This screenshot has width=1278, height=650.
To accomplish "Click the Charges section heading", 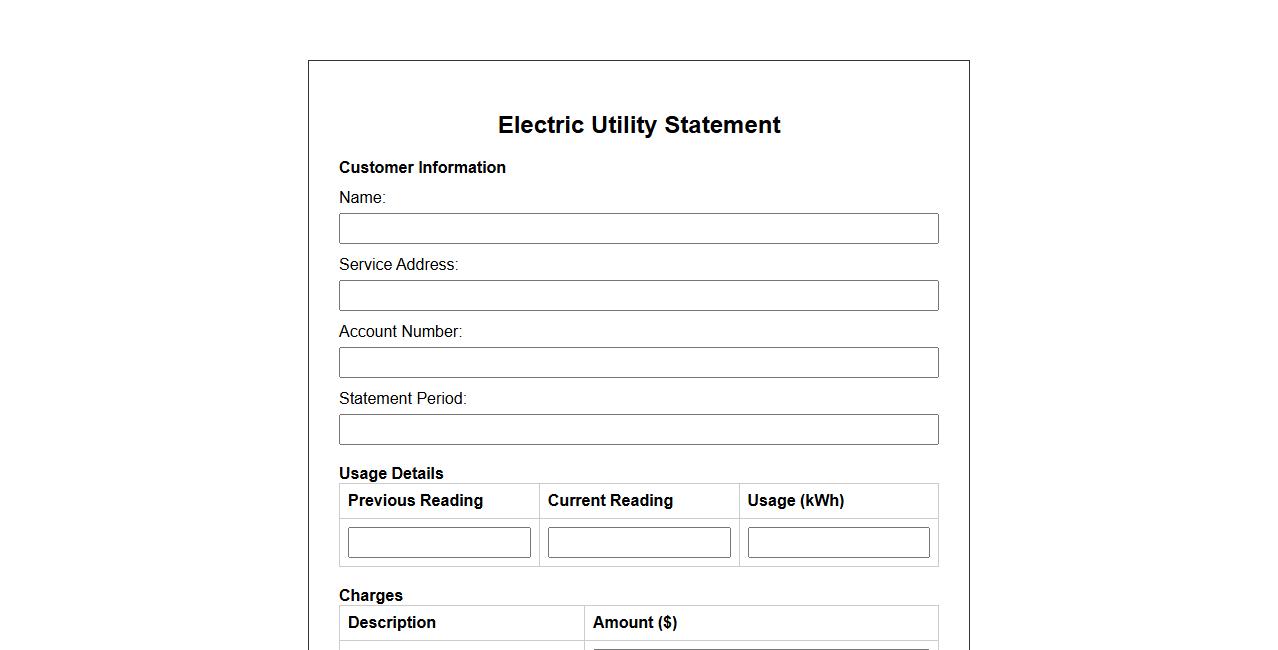I will [x=371, y=595].
